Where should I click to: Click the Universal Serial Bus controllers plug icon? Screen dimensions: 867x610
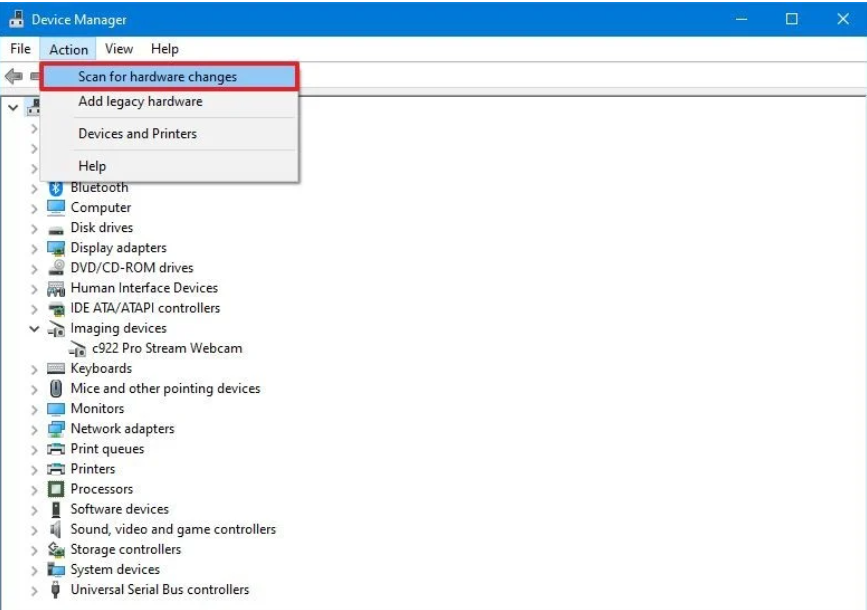55,590
